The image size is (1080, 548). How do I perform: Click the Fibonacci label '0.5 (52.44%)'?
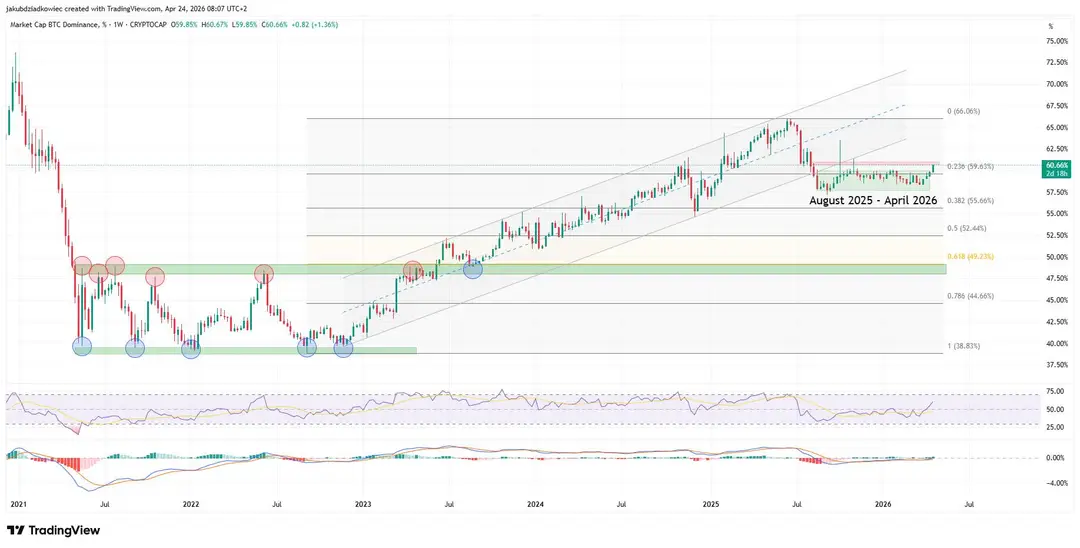tap(967, 229)
